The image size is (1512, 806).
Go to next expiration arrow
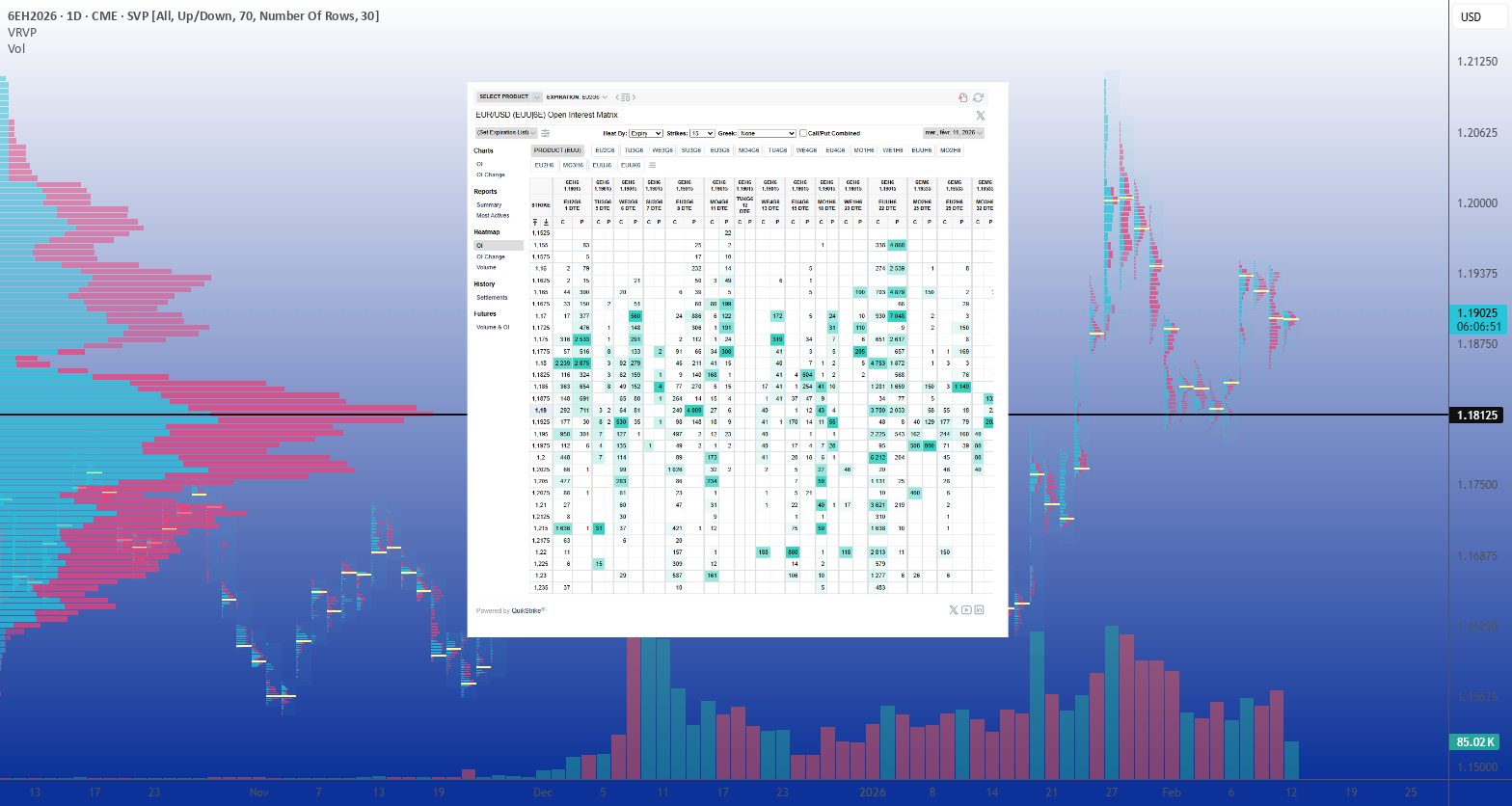pos(635,97)
